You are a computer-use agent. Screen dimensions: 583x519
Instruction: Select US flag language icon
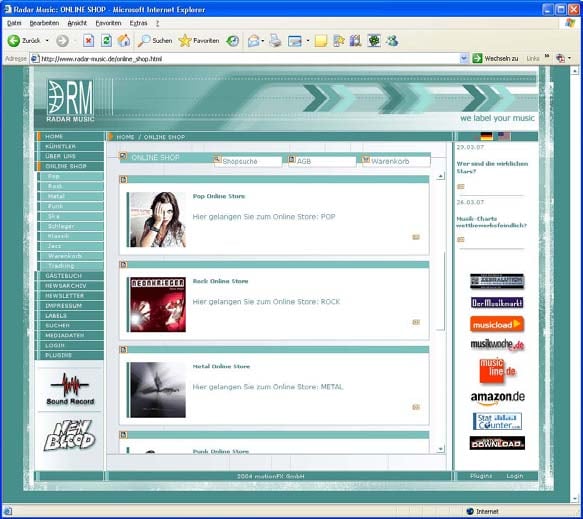504,136
